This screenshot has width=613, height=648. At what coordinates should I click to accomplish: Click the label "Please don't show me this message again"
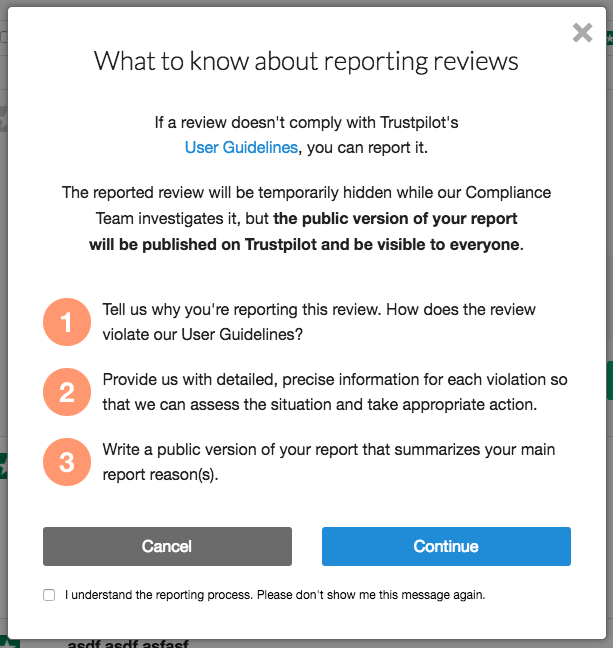coord(371,595)
